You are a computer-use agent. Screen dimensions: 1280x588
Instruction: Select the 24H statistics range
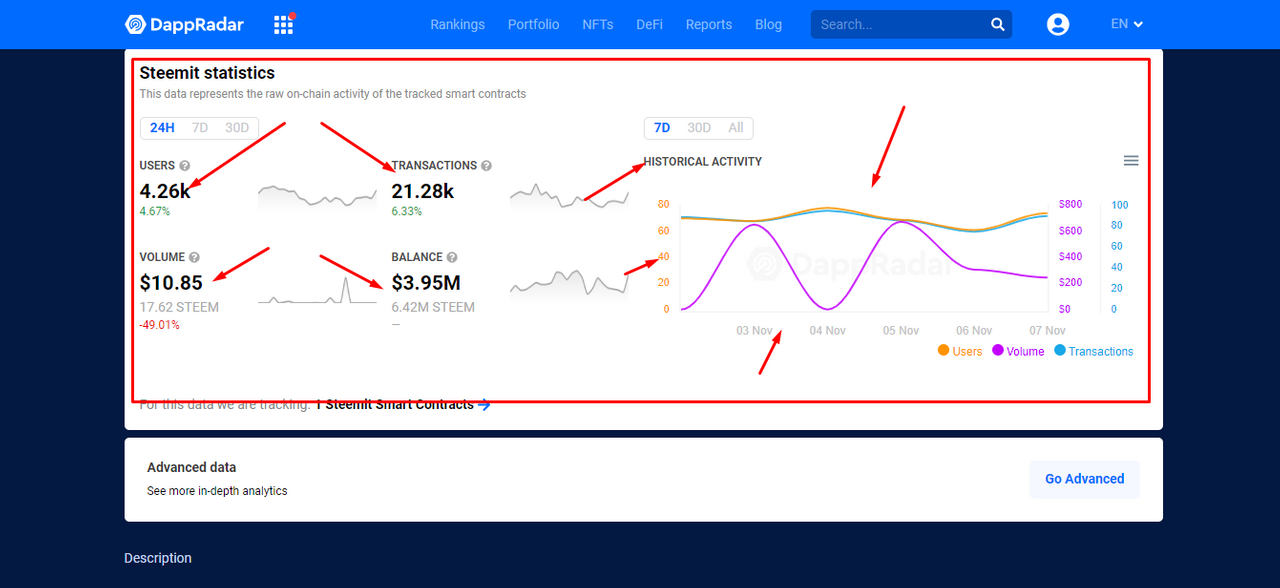click(162, 128)
